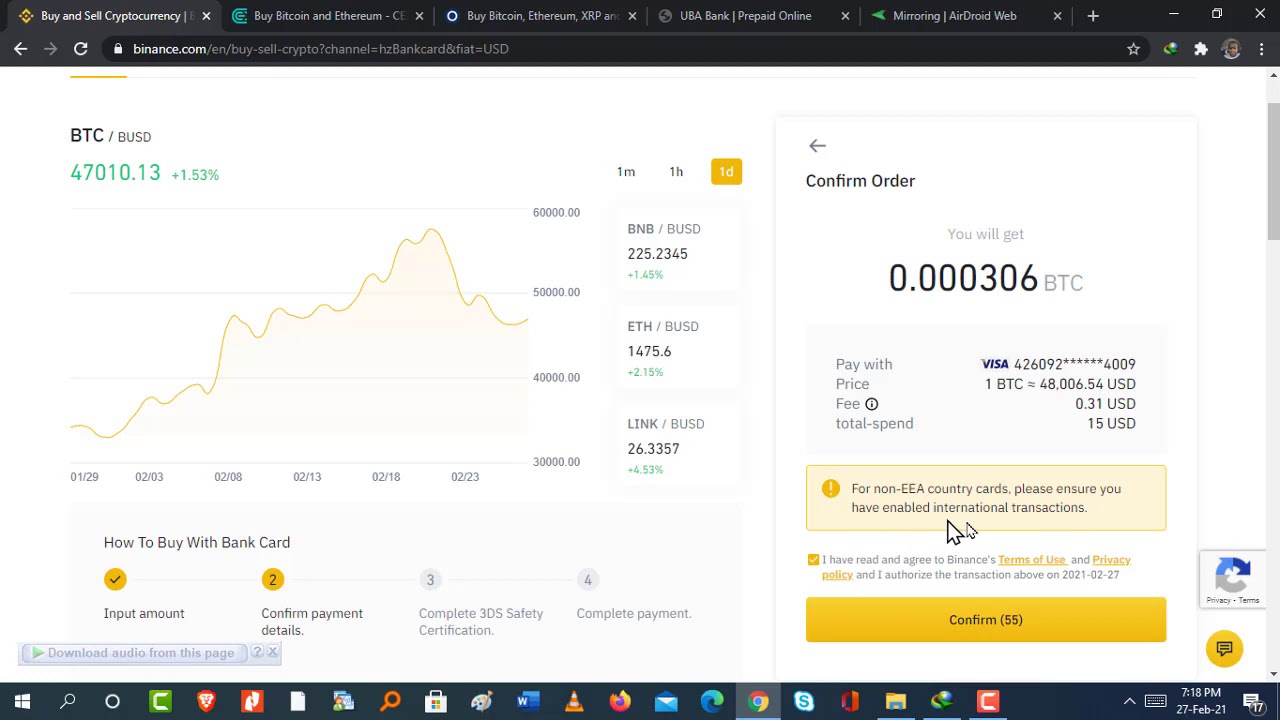Select the 1h chart interval

click(x=676, y=172)
